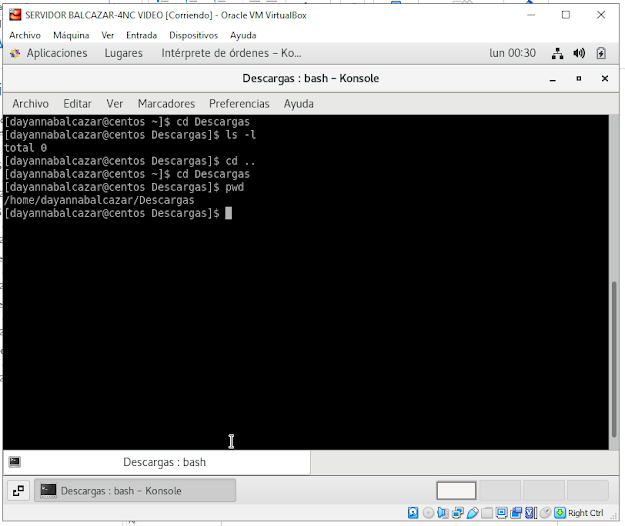Open the VirtualBox audio status icon
This screenshot has width=625, height=526.
coord(442,513)
